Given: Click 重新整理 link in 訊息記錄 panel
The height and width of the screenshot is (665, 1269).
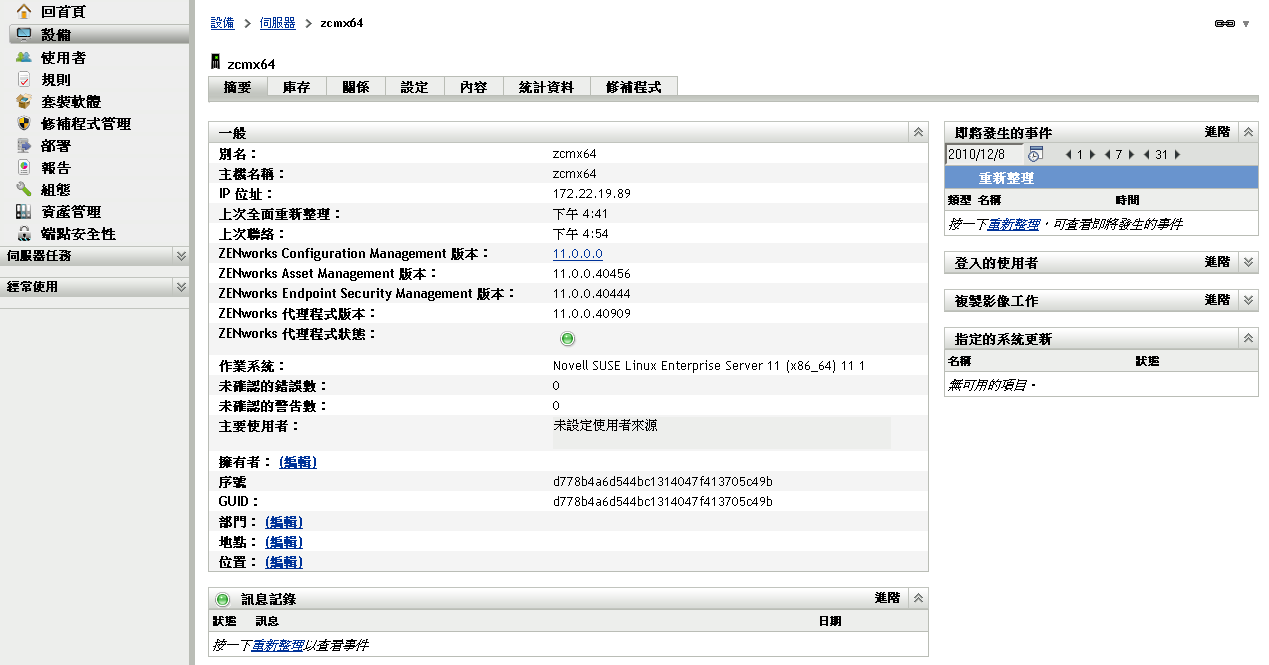Looking at the screenshot, I should pyautogui.click(x=277, y=646).
